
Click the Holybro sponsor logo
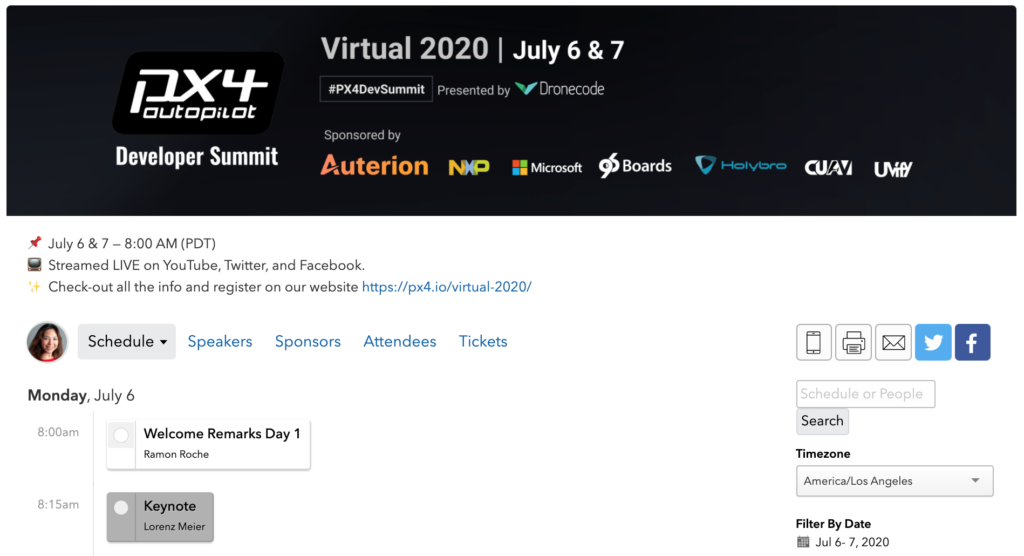pos(741,165)
